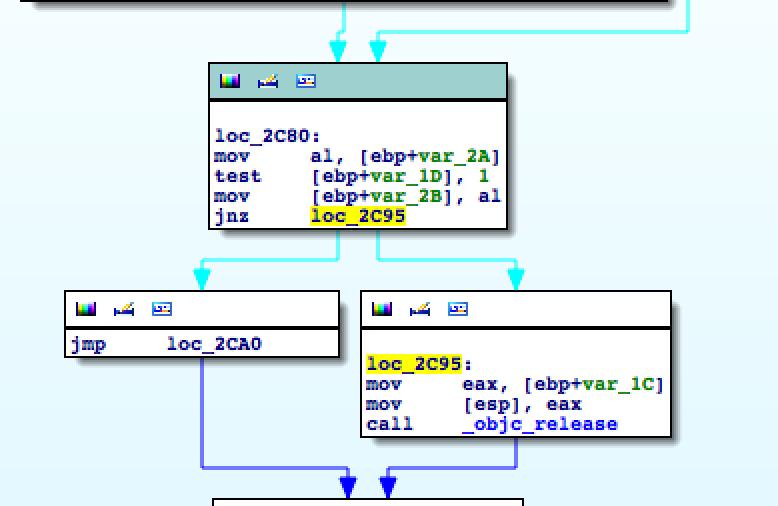Screen dimensions: 778x506
Task: Select highlighted loc_2C95 operand in jnz instruction
Action: (358, 216)
